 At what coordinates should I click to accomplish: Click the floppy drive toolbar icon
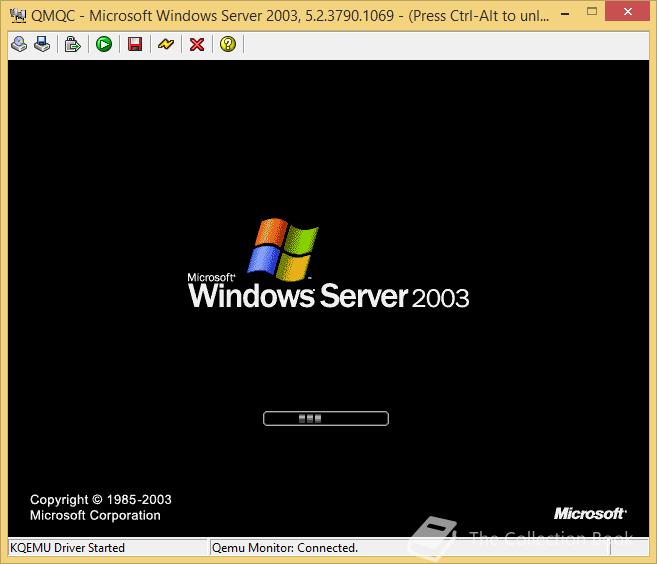point(42,44)
